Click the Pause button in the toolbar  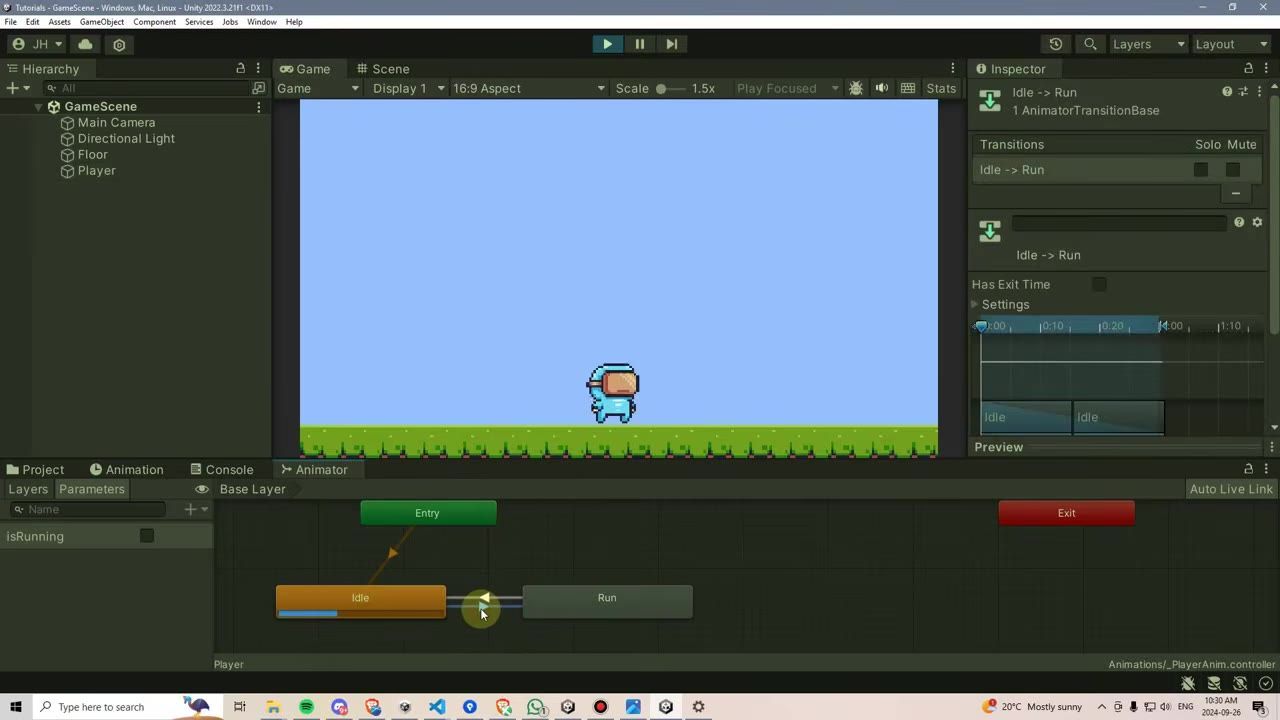[x=640, y=44]
